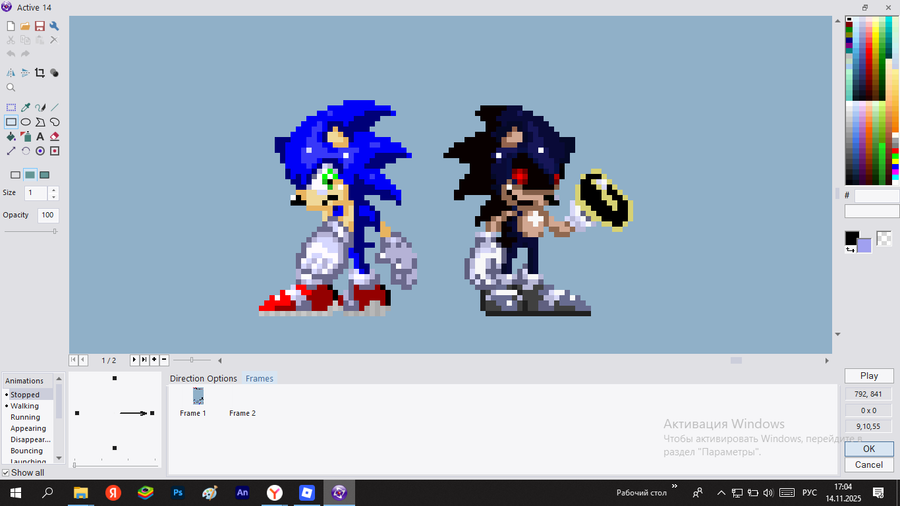Select the Zoom magnifier tool
The image size is (900, 506).
pos(11,87)
